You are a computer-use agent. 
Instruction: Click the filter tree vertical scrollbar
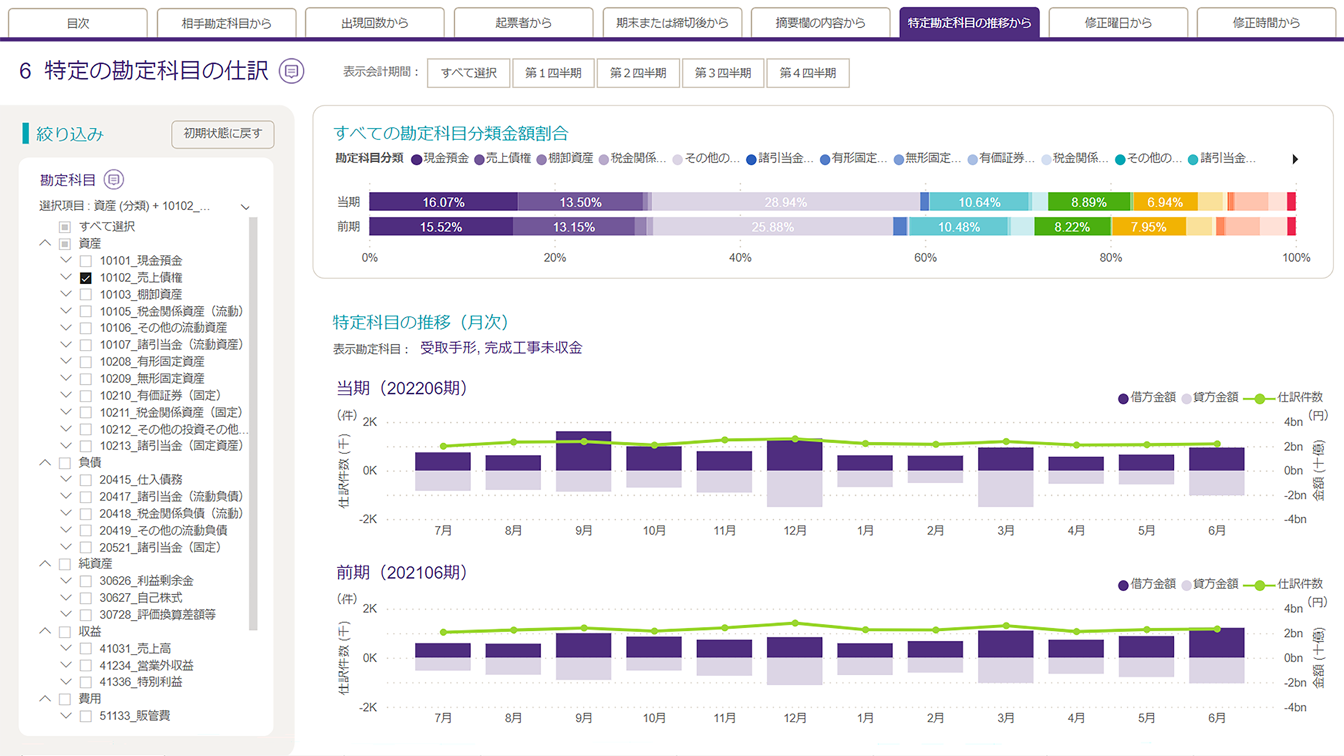(253, 424)
